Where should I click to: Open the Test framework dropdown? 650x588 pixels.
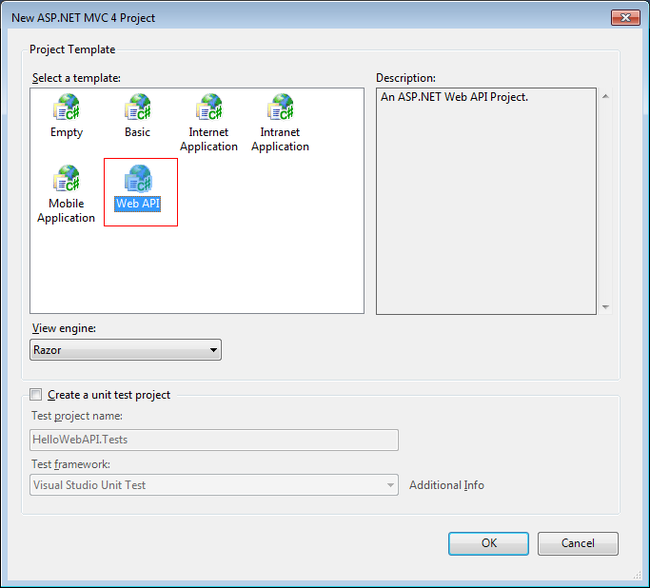[214, 485]
